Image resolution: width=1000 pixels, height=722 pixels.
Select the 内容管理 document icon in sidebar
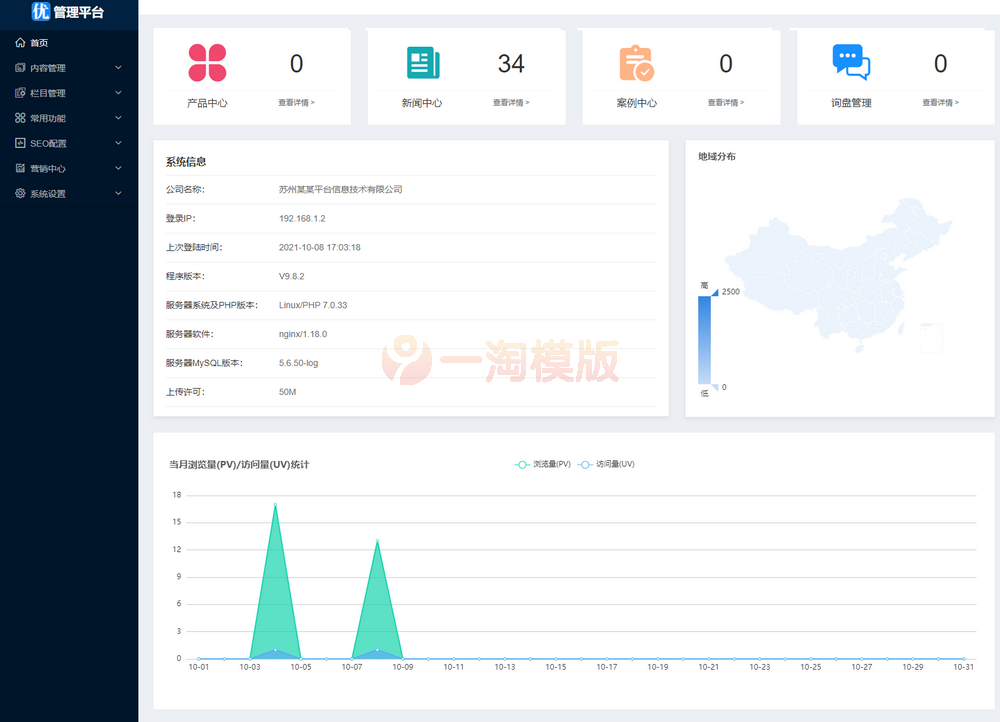pyautogui.click(x=21, y=67)
